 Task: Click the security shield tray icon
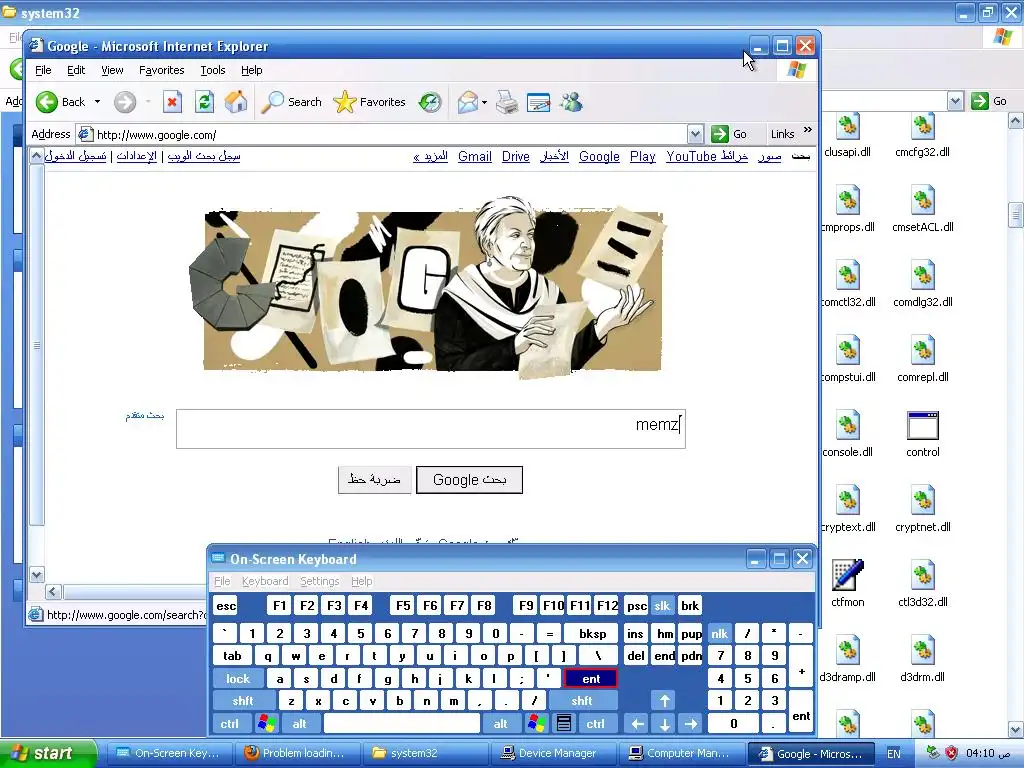(952, 753)
